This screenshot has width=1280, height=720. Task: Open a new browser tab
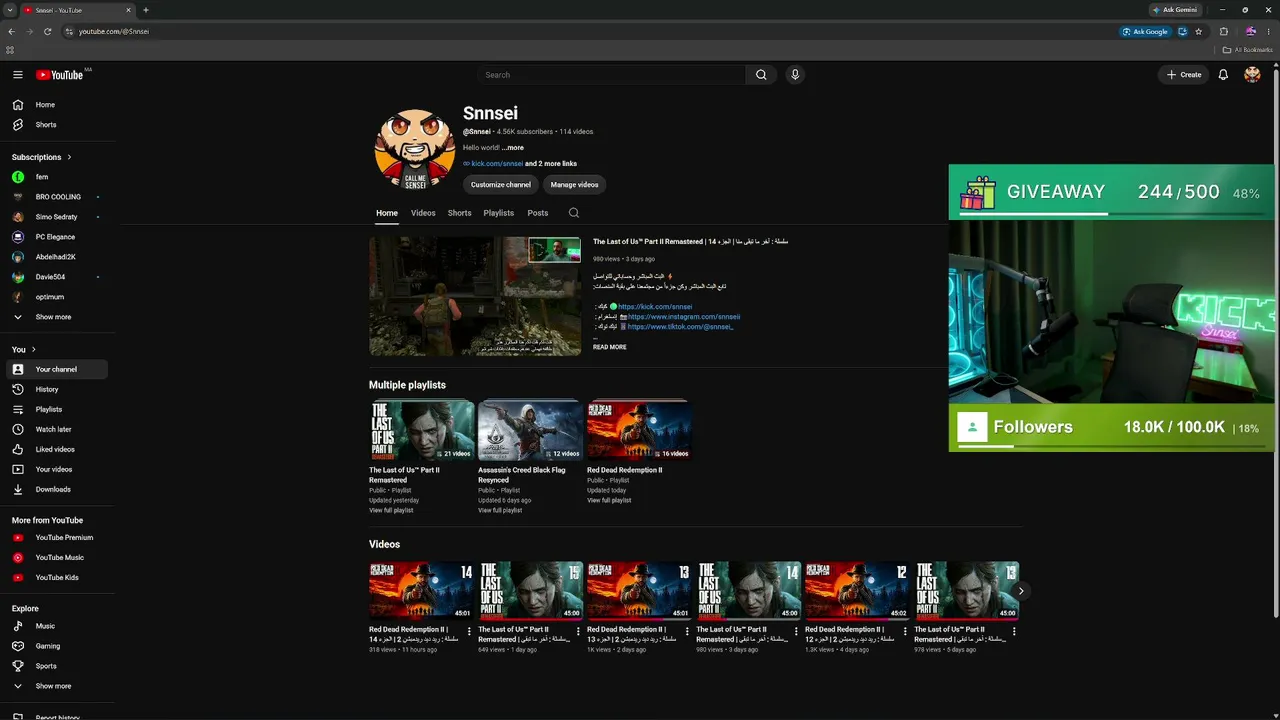(146, 10)
